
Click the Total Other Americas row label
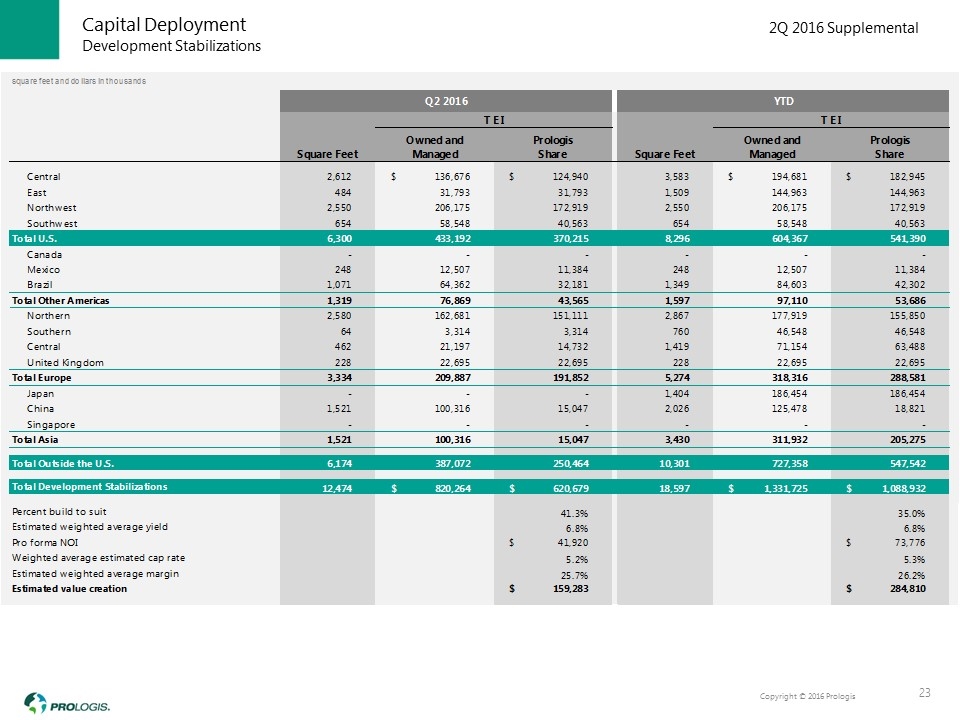point(60,300)
